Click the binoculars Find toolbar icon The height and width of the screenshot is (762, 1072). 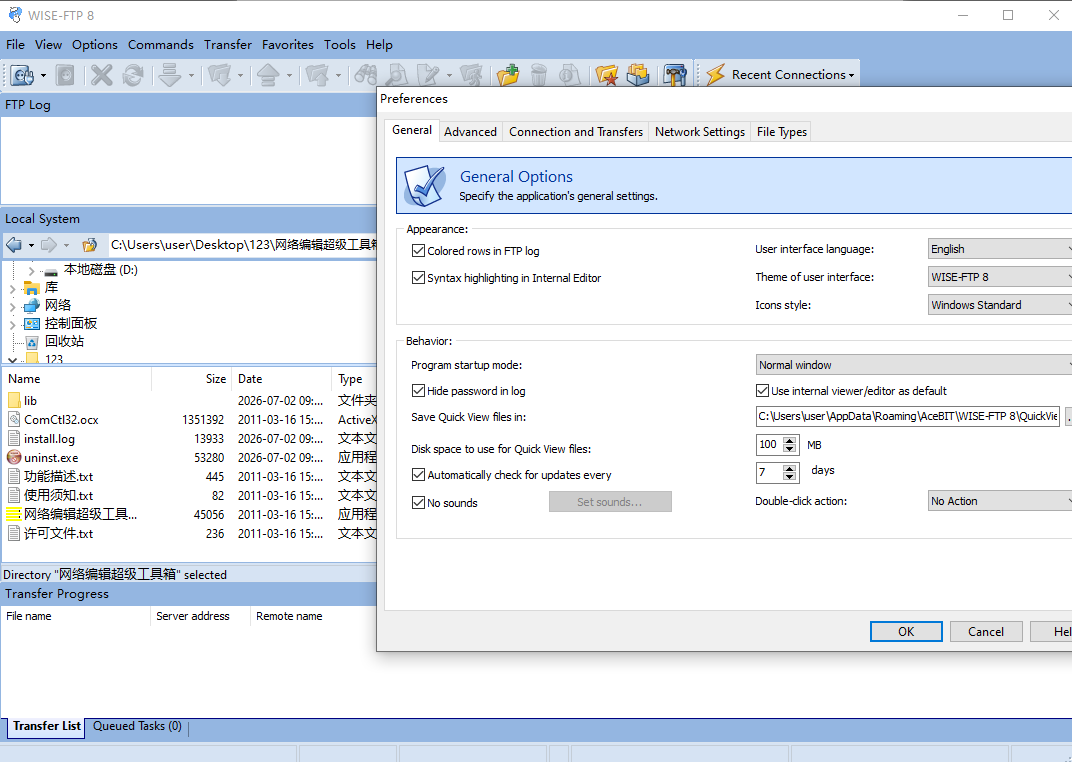365,74
